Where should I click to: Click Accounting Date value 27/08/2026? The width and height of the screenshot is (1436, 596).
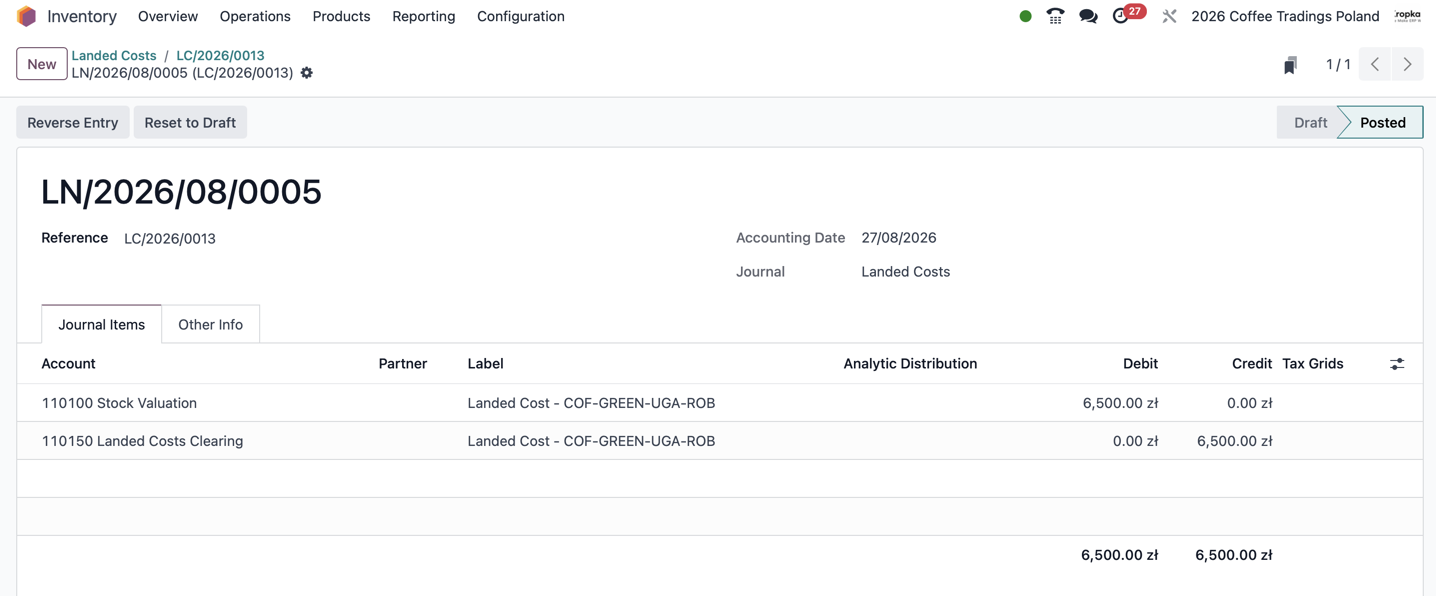click(899, 238)
